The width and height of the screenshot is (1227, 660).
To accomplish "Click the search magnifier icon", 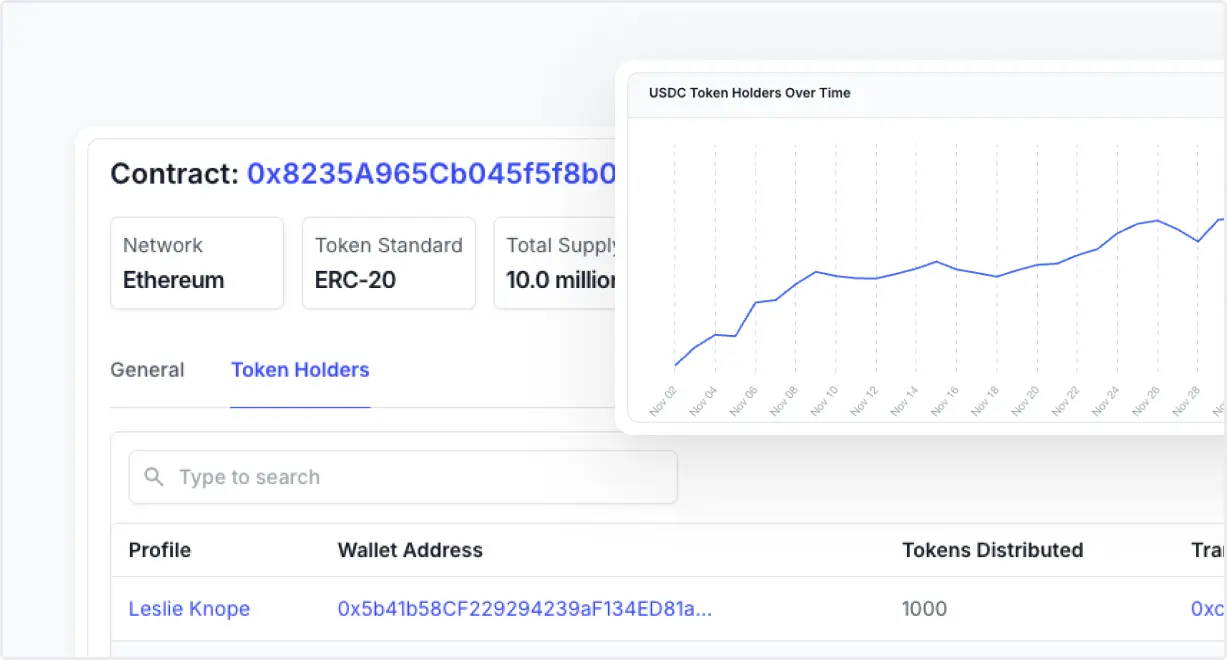I will (x=154, y=477).
